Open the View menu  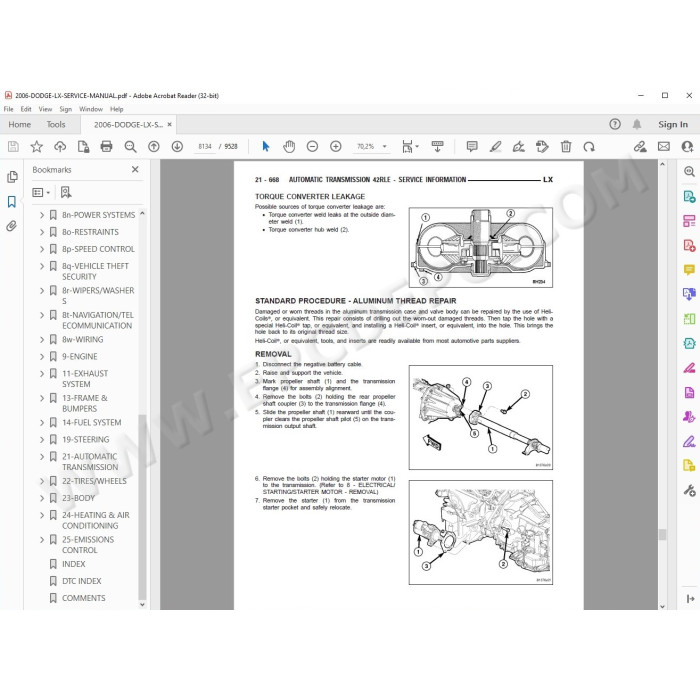45,109
